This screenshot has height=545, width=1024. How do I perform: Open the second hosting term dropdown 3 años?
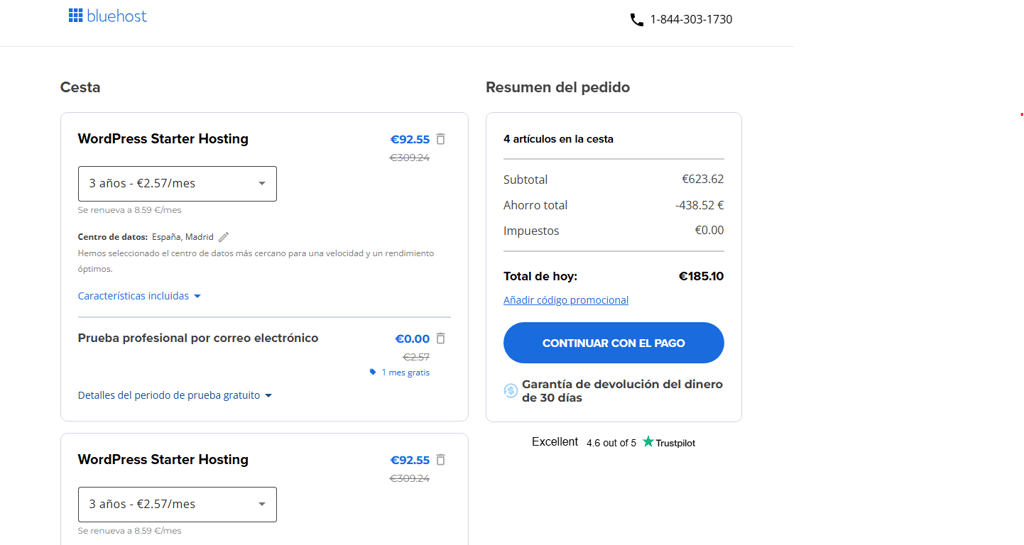177,504
